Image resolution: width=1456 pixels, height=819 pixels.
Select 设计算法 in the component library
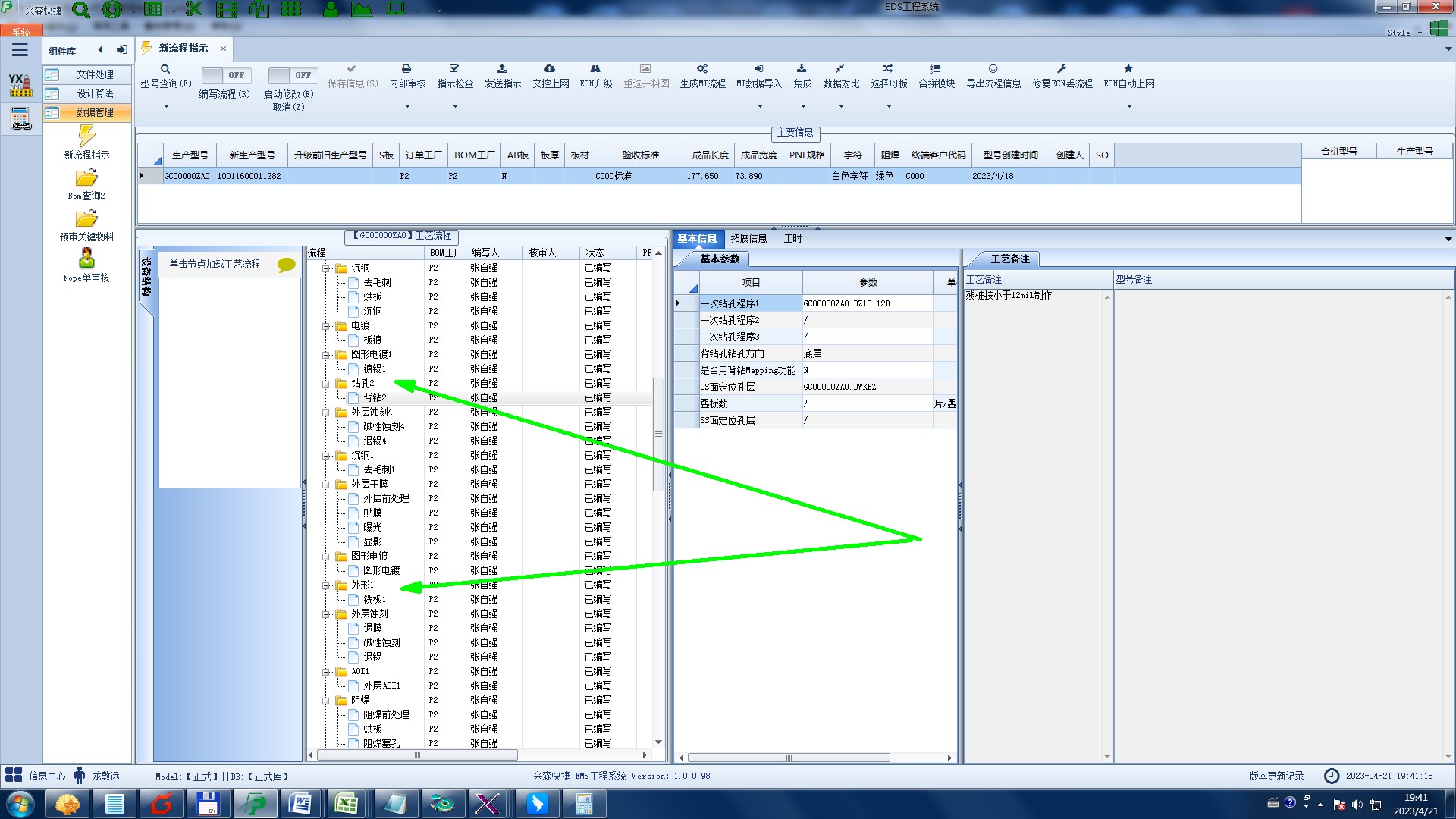tap(95, 93)
